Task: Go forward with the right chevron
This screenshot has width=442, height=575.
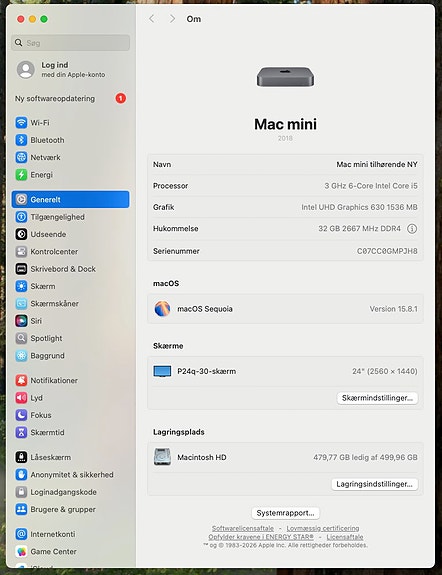Action: [172, 19]
